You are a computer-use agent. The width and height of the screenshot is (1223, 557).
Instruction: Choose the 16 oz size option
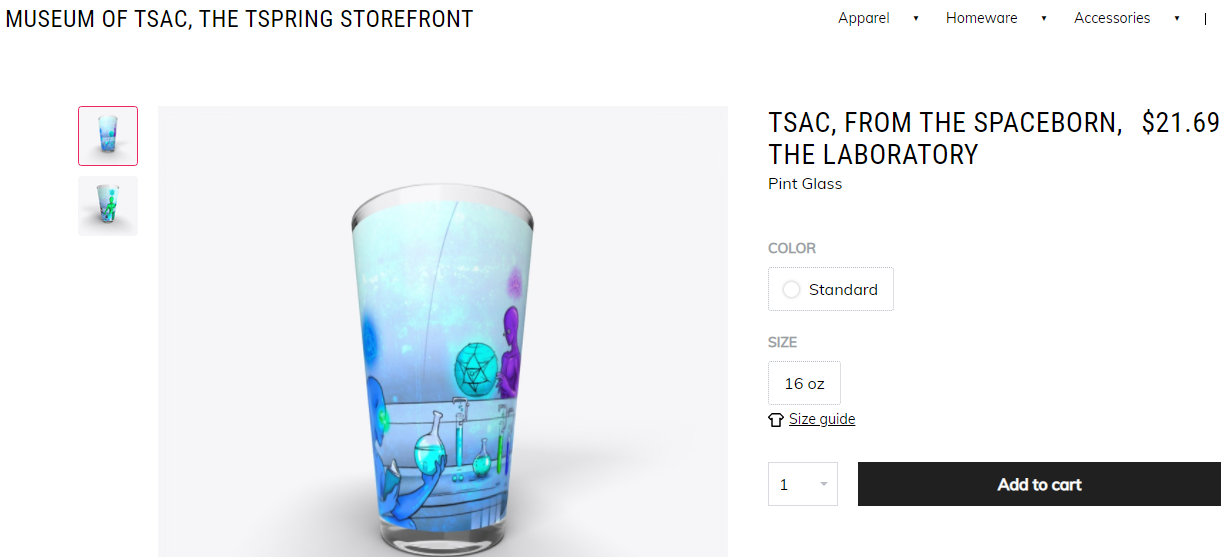click(804, 384)
